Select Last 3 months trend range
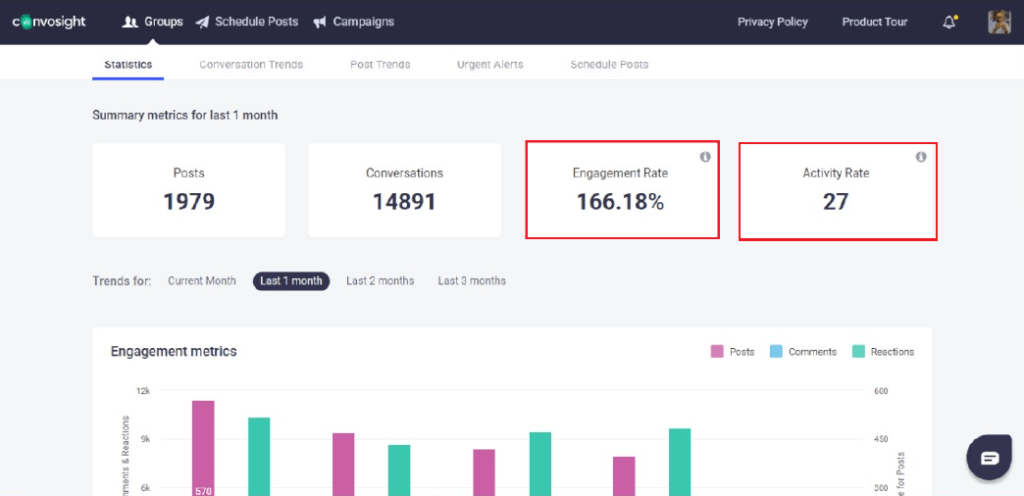Image resolution: width=1024 pixels, height=496 pixels. (x=472, y=281)
